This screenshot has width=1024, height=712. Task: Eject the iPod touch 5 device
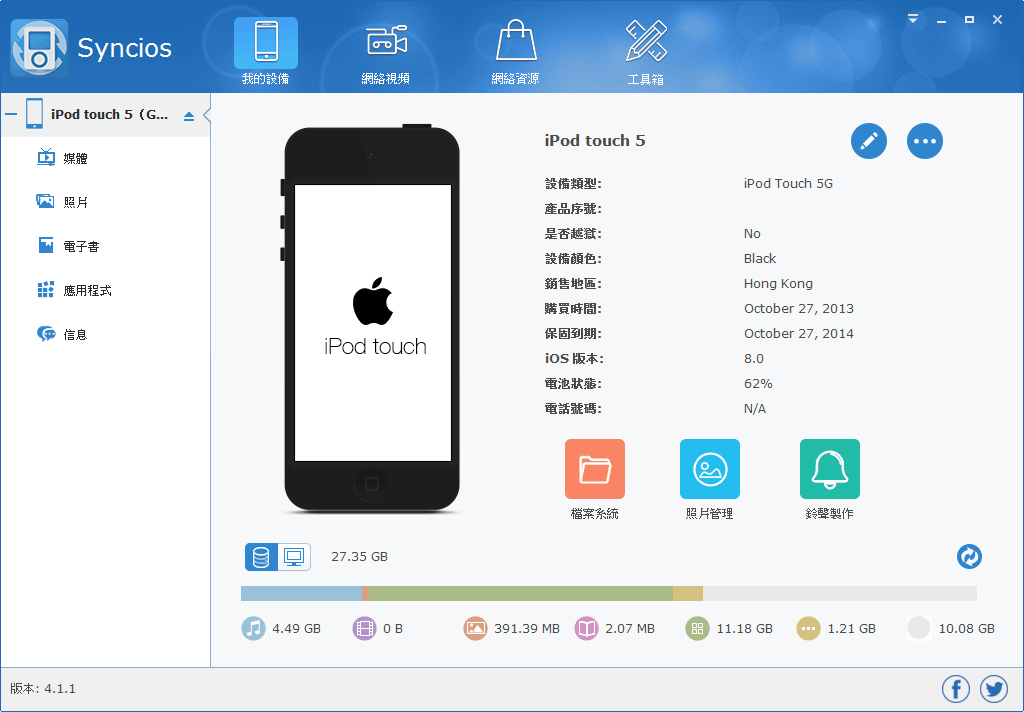[190, 114]
